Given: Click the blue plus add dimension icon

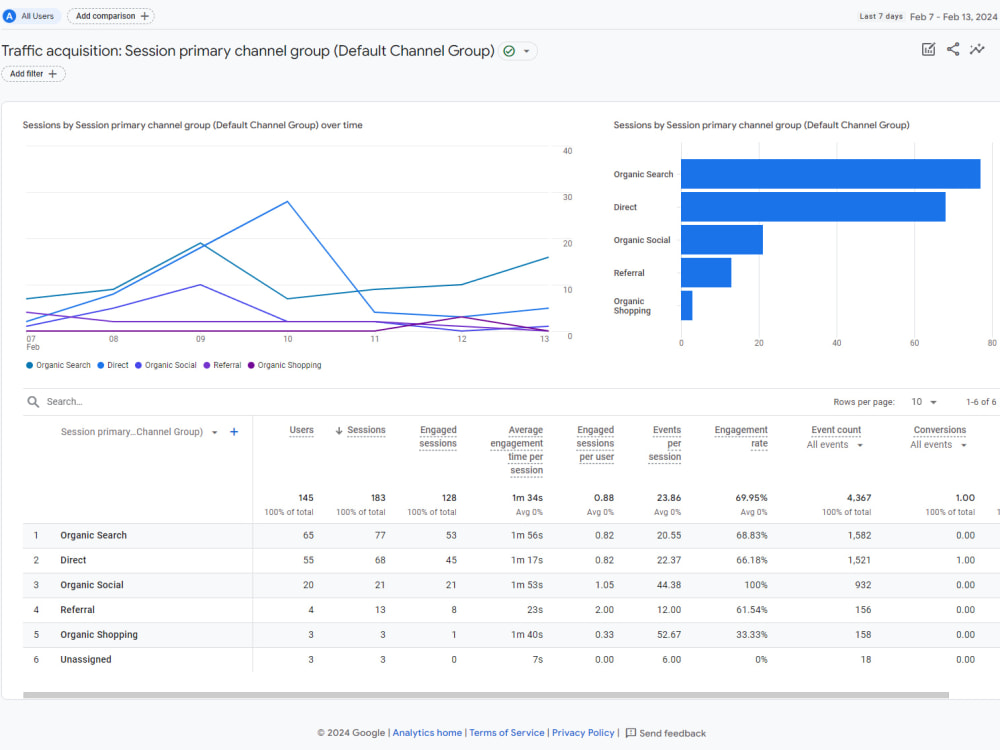Looking at the screenshot, I should pyautogui.click(x=234, y=432).
